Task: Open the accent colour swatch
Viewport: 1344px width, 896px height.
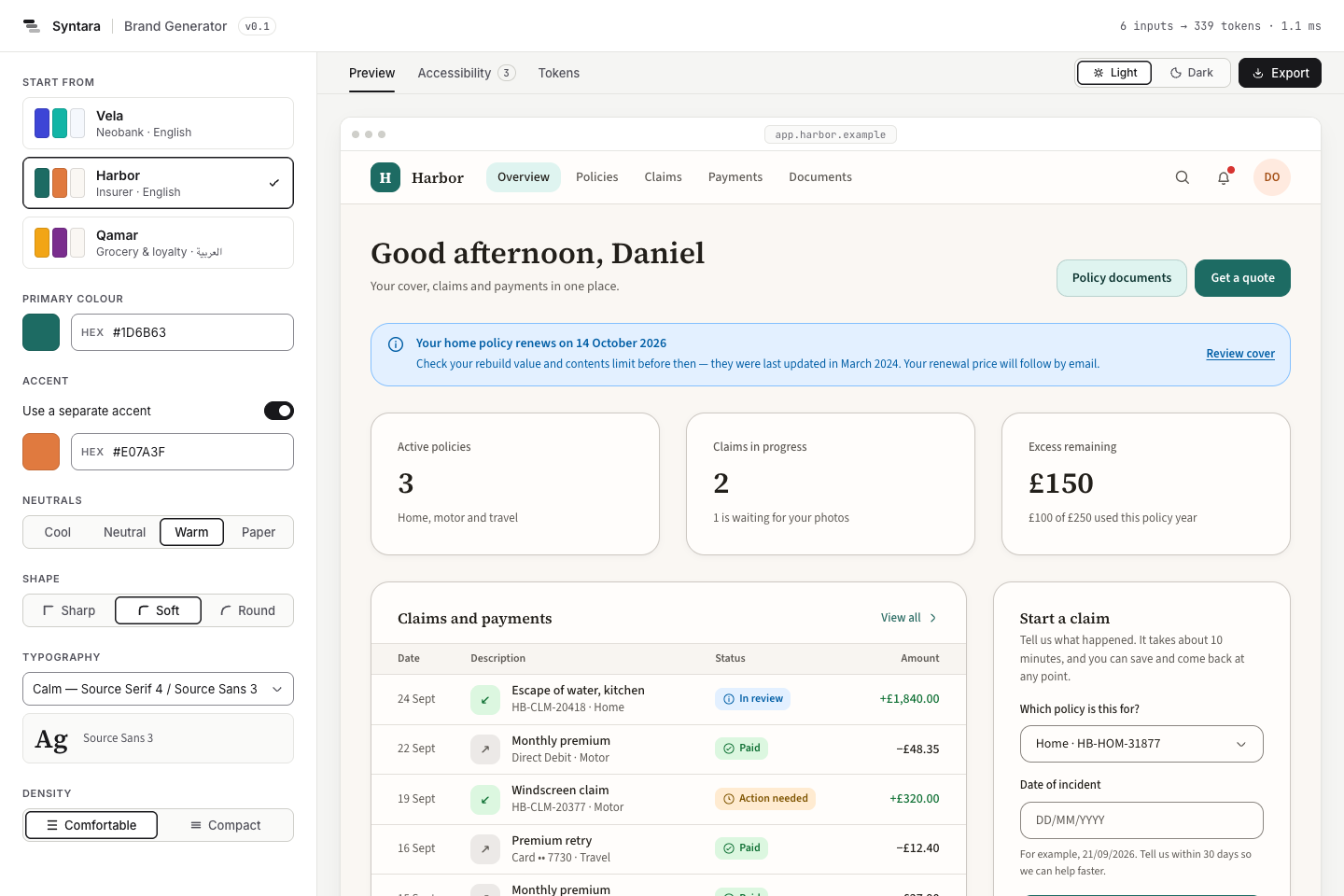Action: point(41,452)
